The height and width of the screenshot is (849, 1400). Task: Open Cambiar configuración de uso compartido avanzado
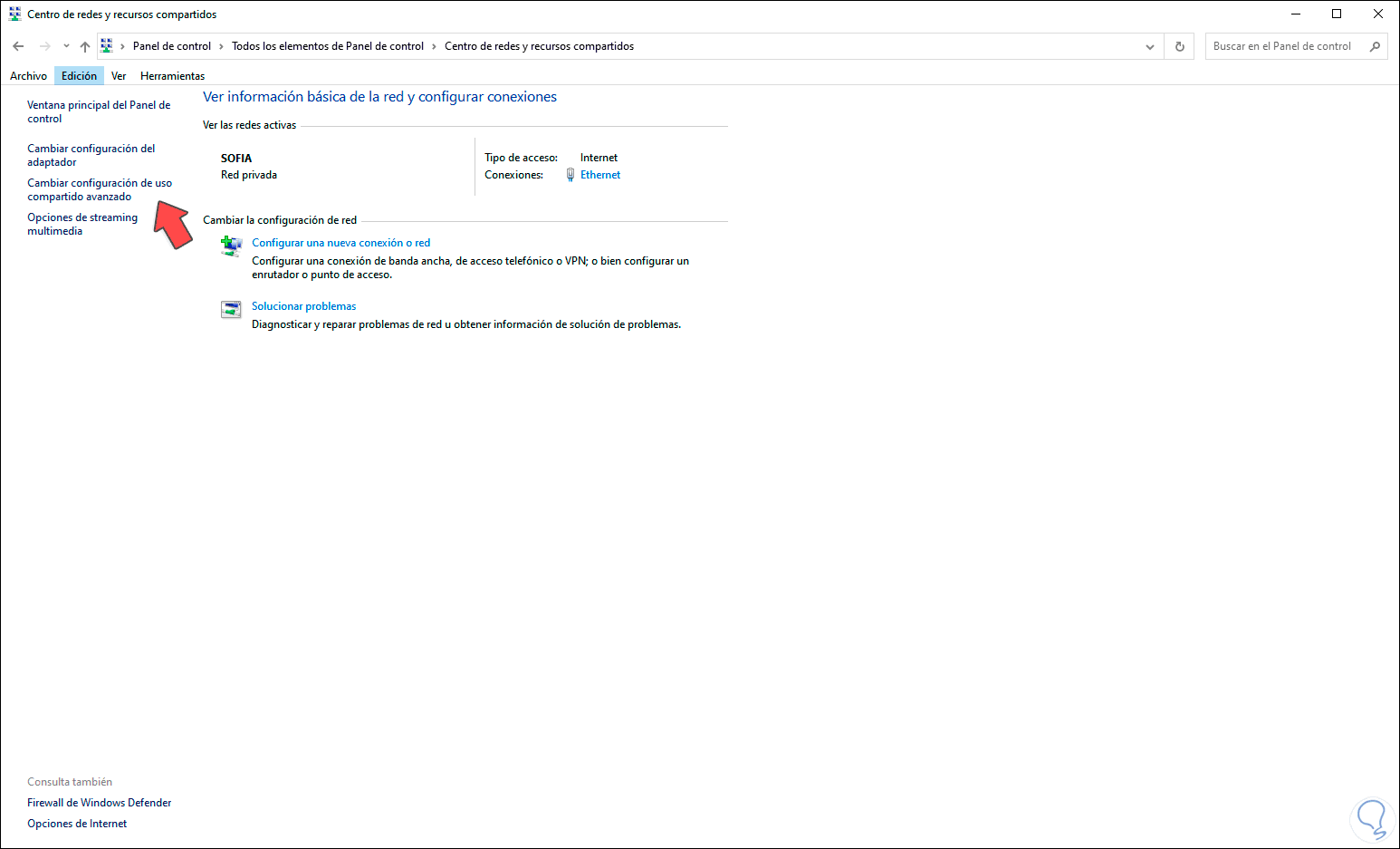99,189
